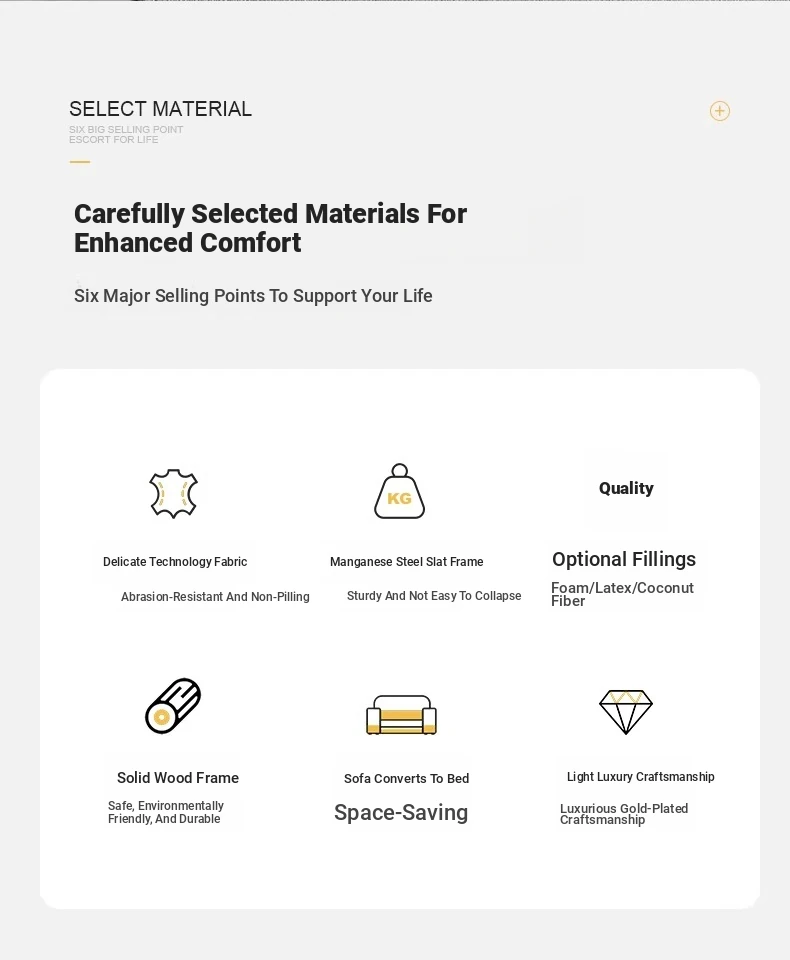Click the Foam/Latex/Coconut Fiber description
Screen dimensions: 790x960
pyautogui.click(x=622, y=594)
